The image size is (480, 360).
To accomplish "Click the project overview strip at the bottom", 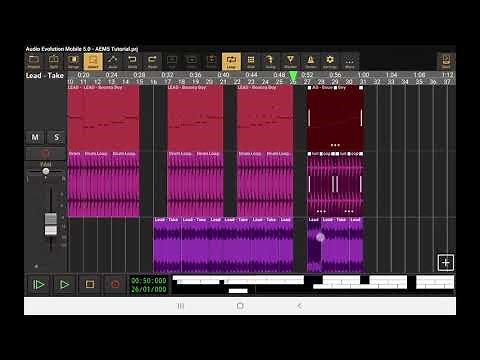I will [313, 284].
